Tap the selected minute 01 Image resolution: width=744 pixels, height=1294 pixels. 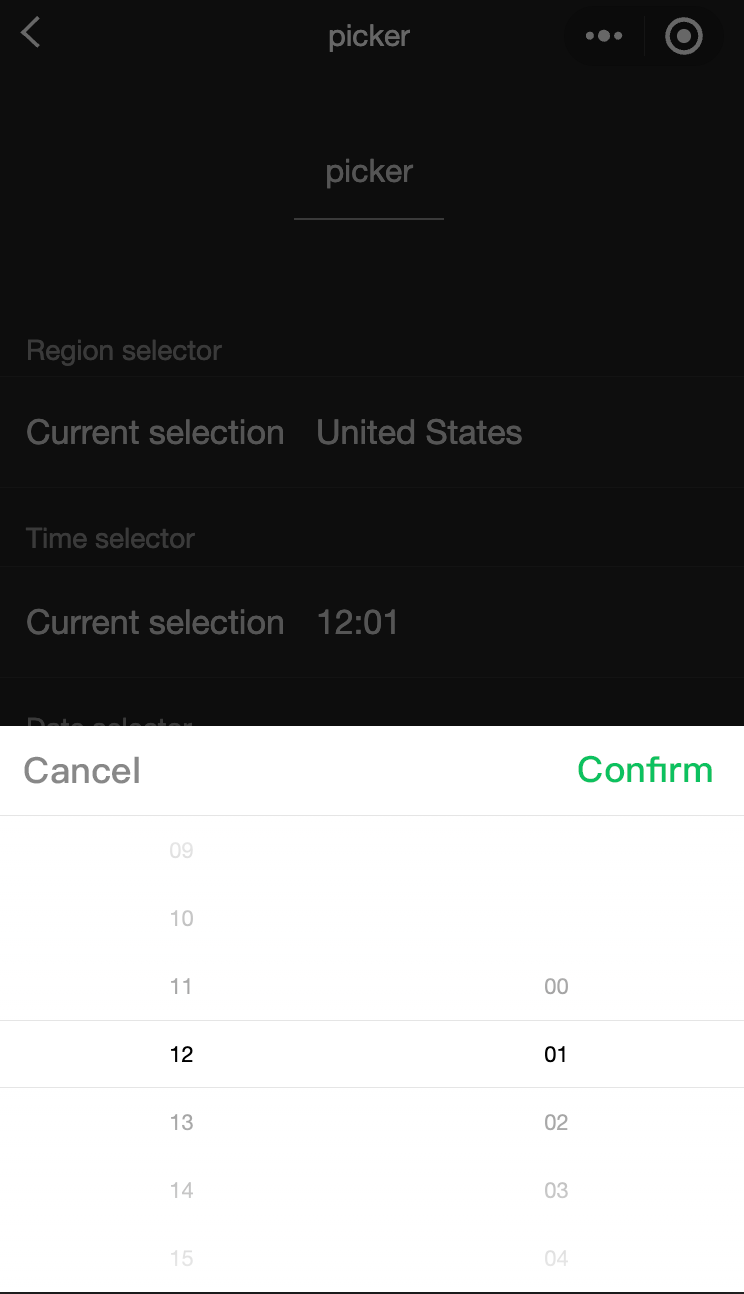[556, 1054]
